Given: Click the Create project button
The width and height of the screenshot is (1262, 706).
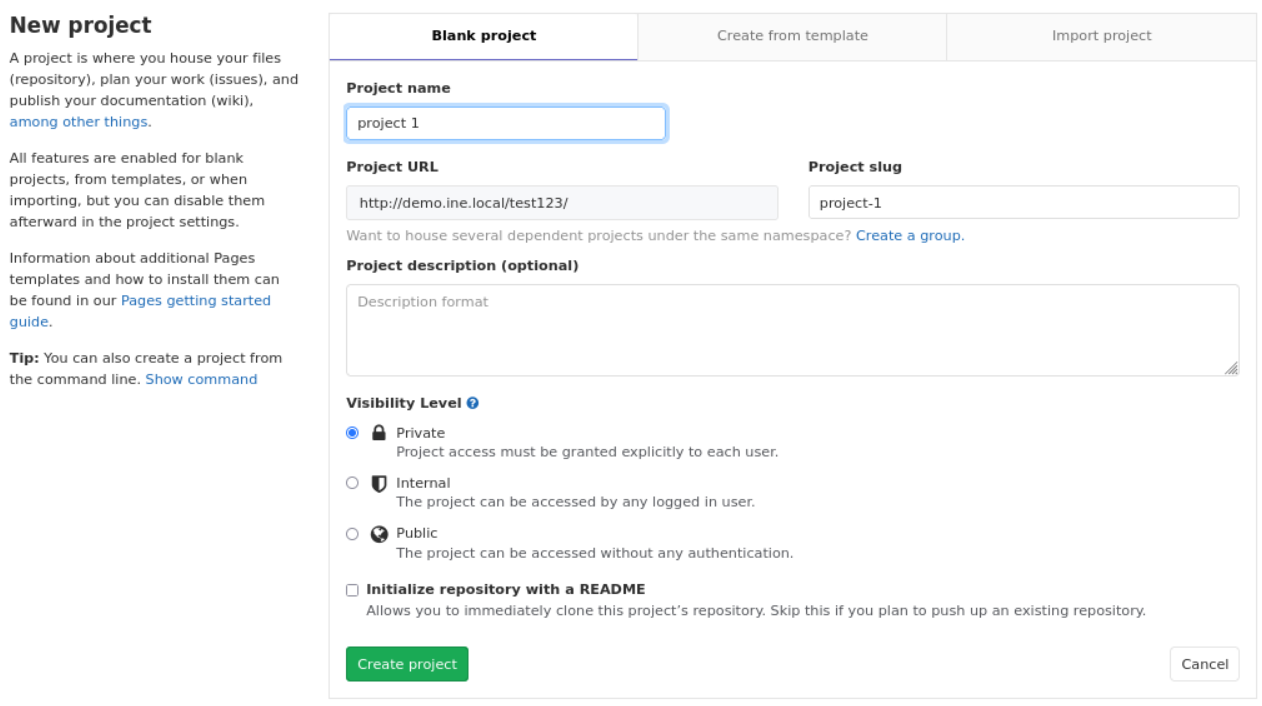Looking at the screenshot, I should tap(406, 663).
